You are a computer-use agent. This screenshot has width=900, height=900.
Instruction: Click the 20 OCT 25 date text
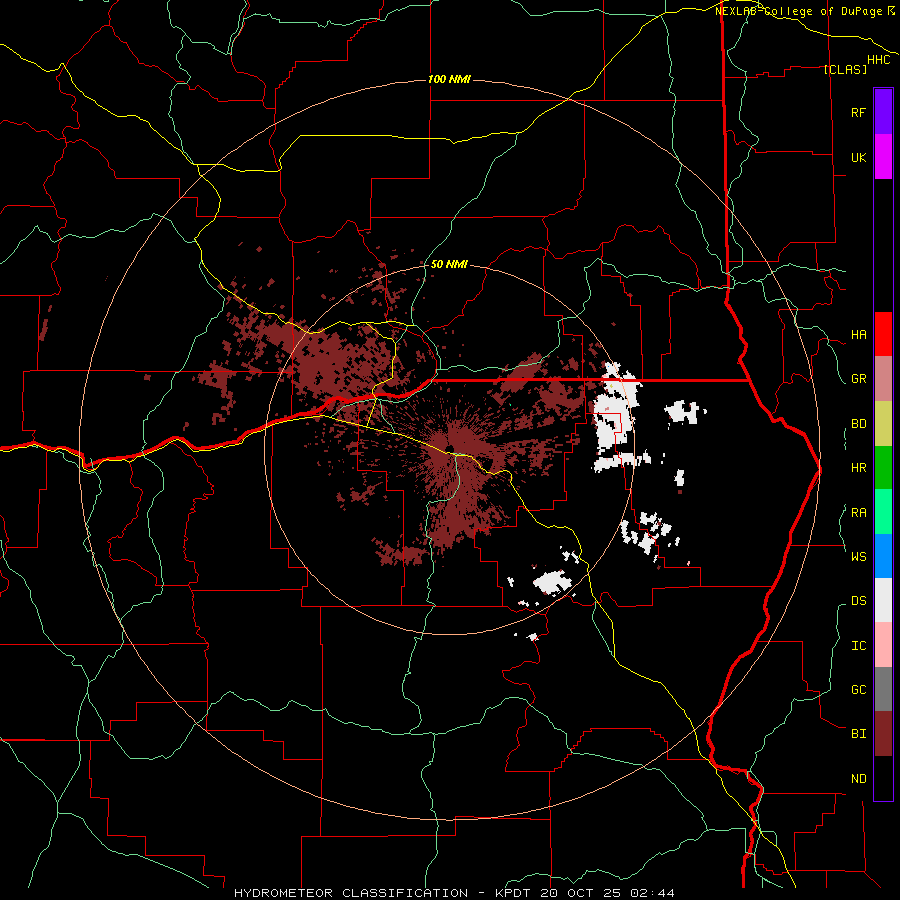coord(581,893)
